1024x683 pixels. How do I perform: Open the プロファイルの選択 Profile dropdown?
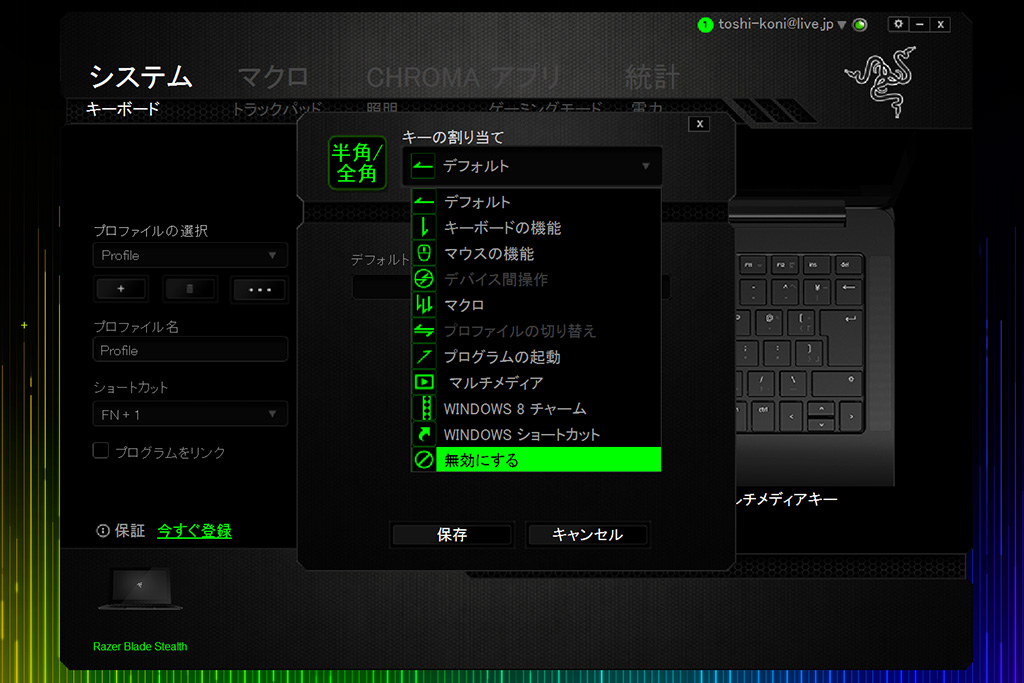(x=190, y=255)
